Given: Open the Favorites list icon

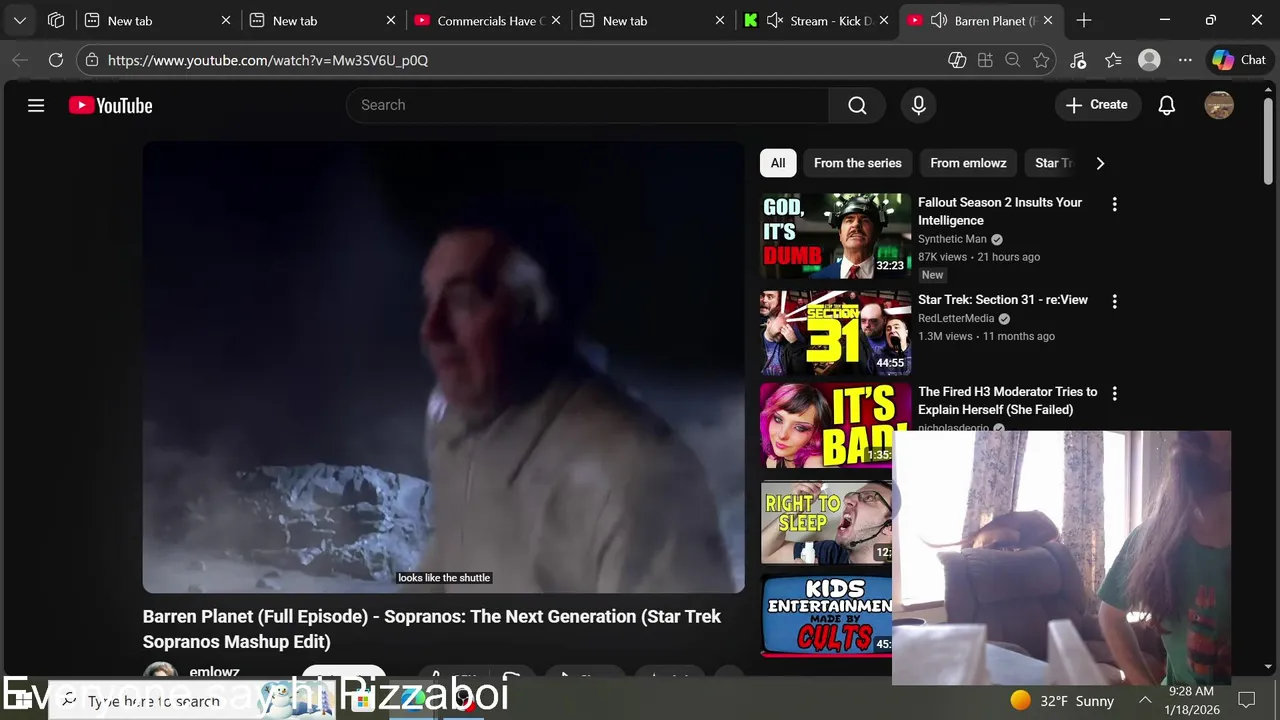Looking at the screenshot, I should 1114,60.
